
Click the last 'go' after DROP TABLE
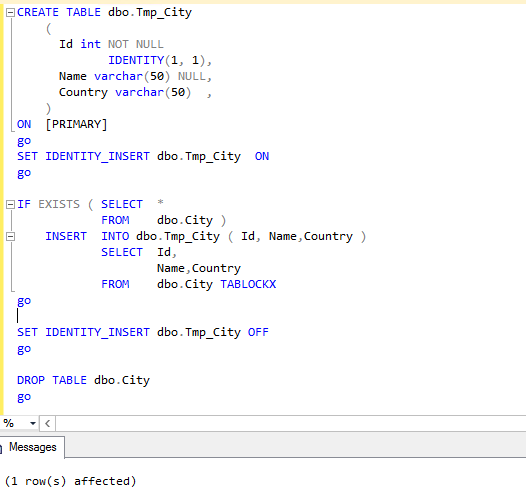coord(24,397)
